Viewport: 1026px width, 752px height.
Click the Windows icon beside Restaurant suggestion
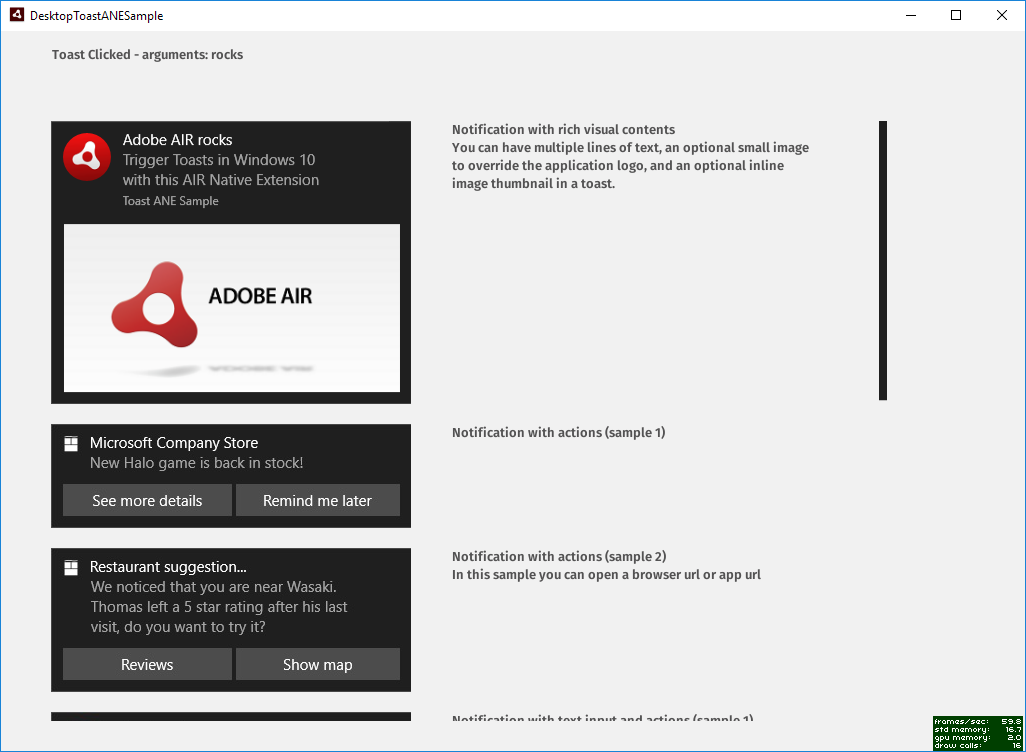tap(71, 567)
